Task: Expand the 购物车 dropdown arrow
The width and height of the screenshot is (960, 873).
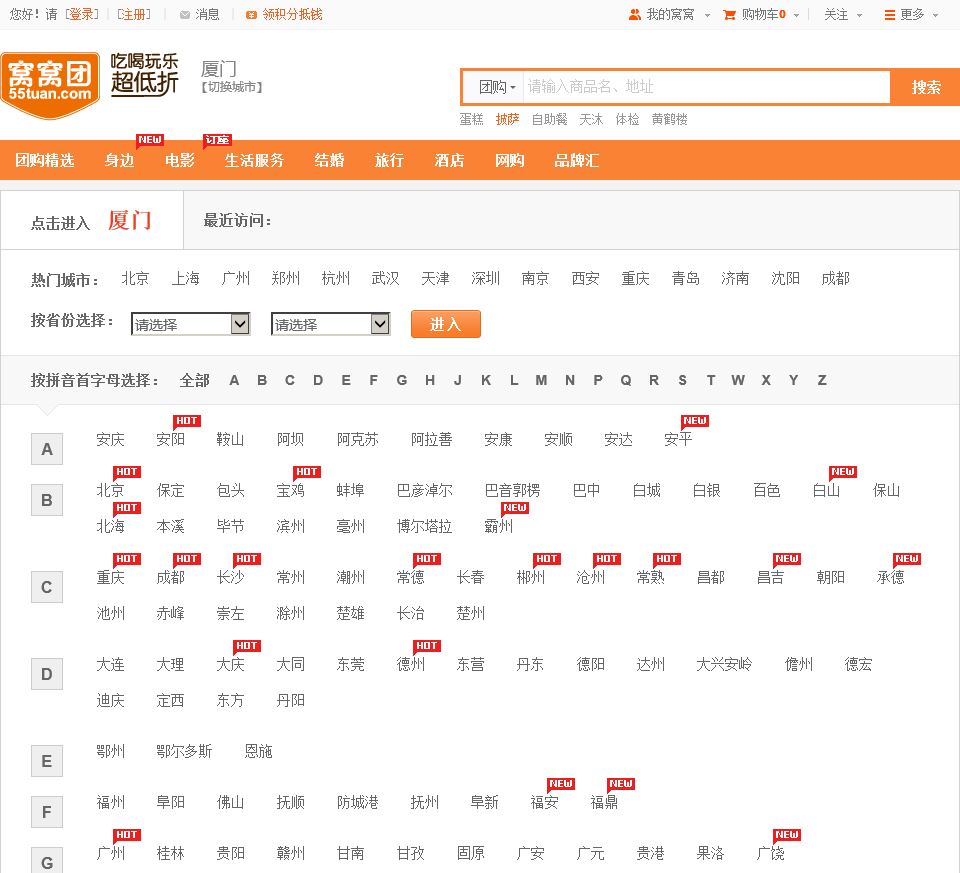Action: pos(797,15)
